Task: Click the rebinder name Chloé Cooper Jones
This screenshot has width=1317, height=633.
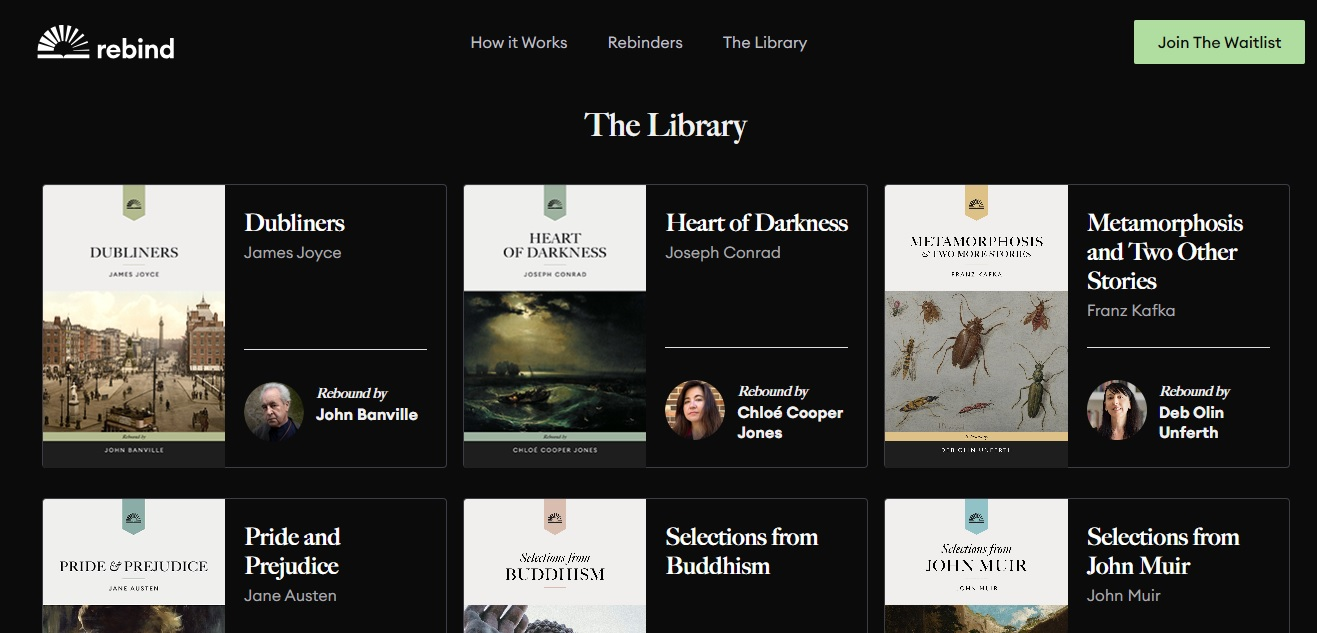Action: [x=790, y=423]
